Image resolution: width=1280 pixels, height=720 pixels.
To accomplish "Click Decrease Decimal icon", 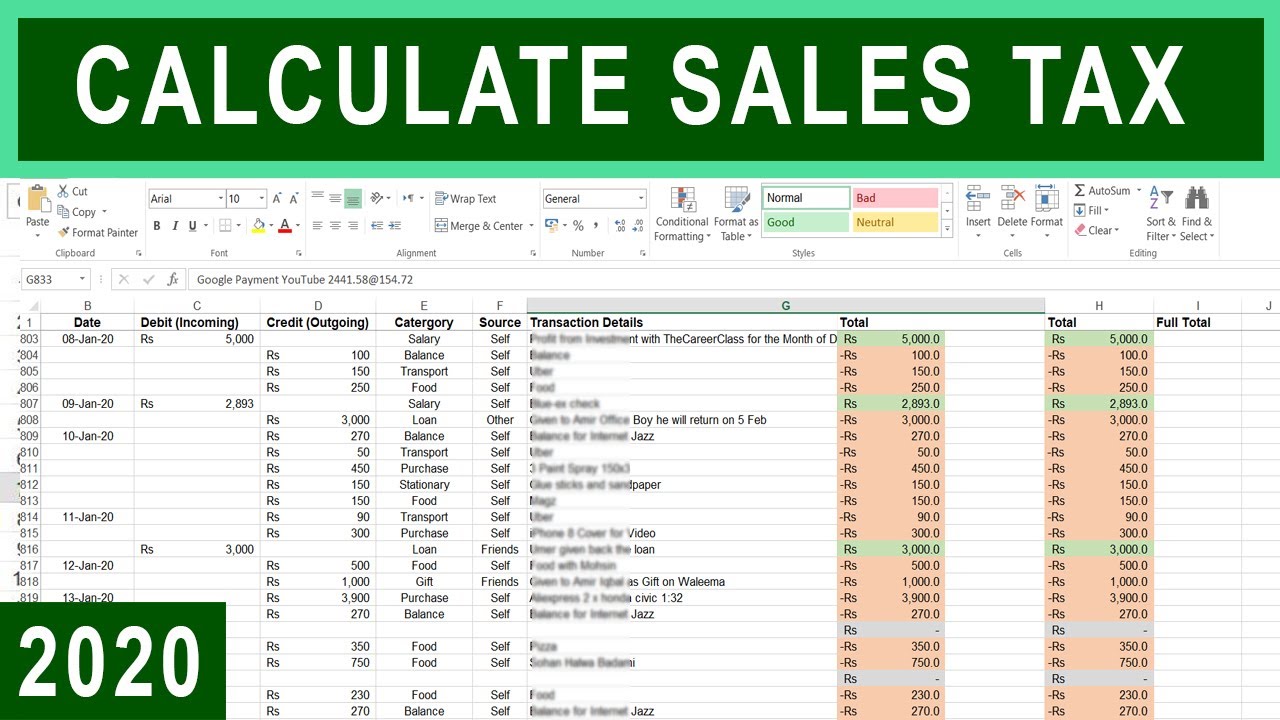I will [639, 226].
